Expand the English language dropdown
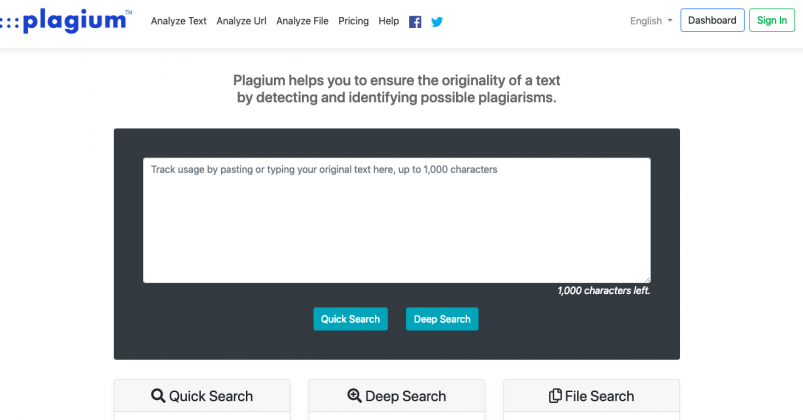This screenshot has width=803, height=420. [x=651, y=21]
